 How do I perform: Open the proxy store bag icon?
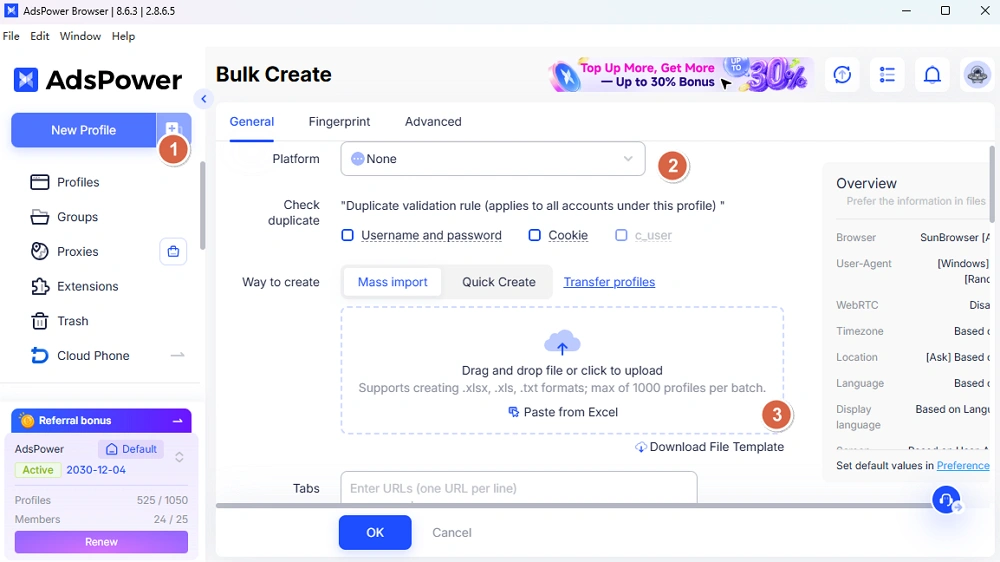click(x=173, y=251)
